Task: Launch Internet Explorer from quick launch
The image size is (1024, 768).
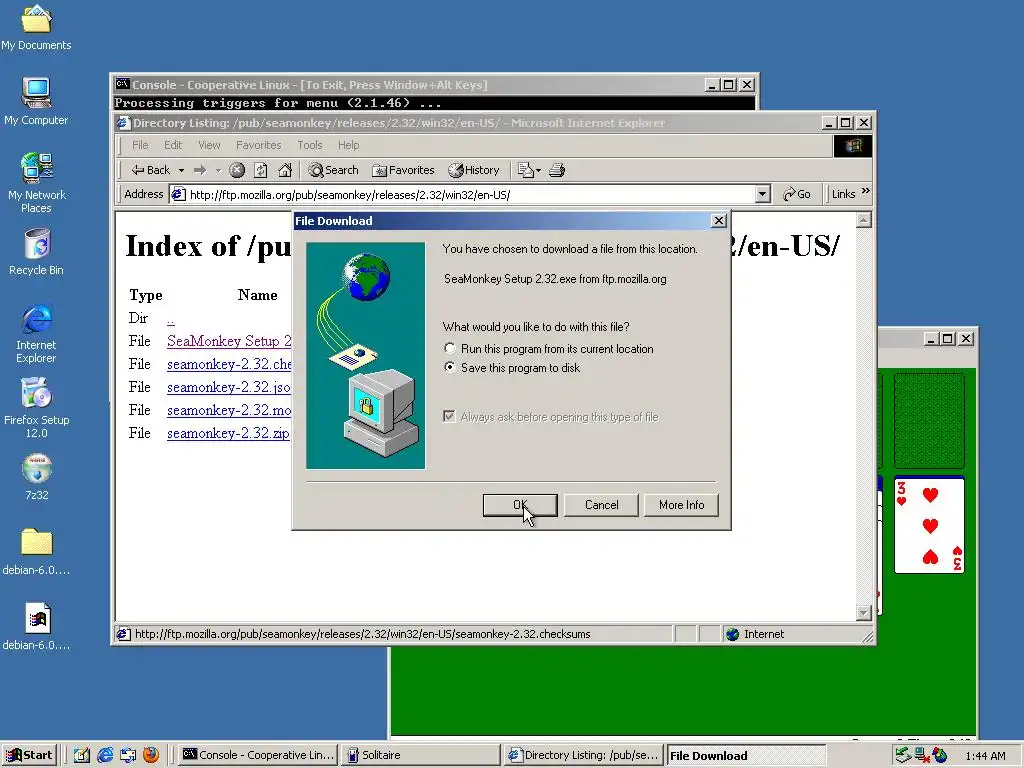Action: click(x=104, y=755)
